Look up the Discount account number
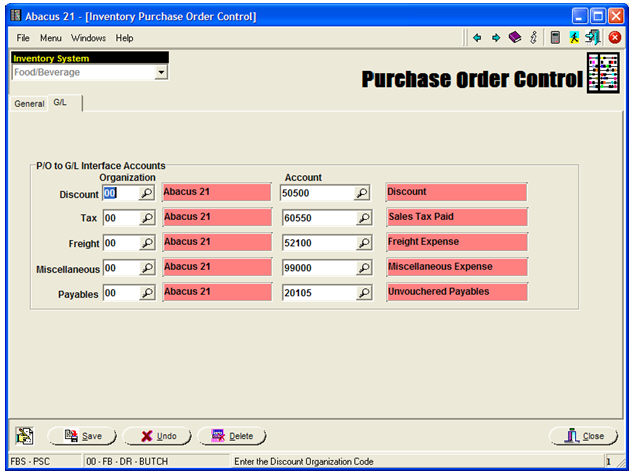This screenshot has width=634, height=476. click(x=363, y=193)
